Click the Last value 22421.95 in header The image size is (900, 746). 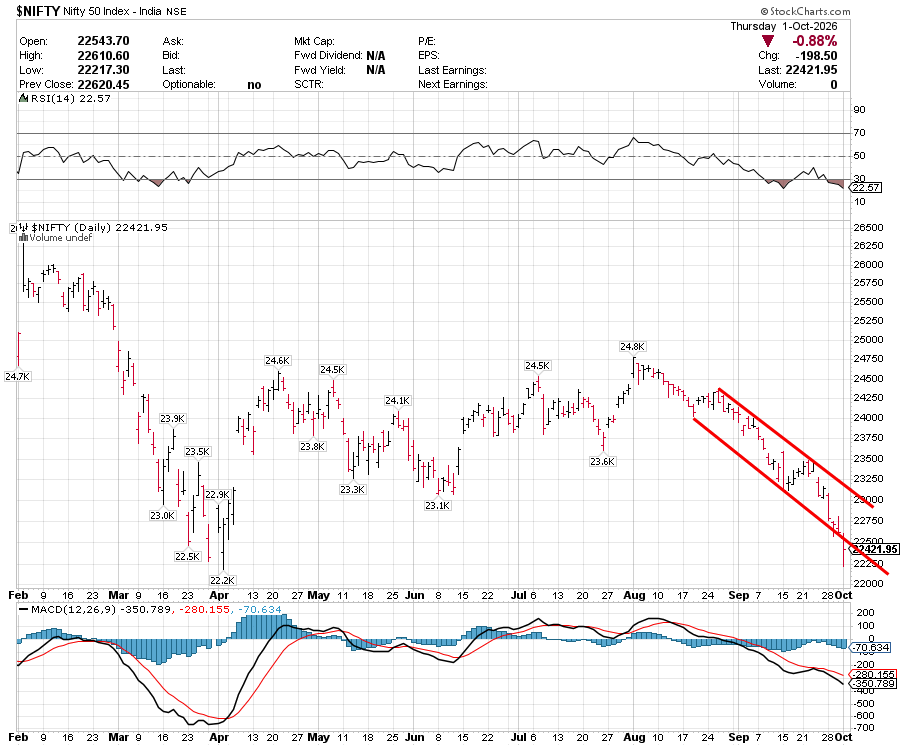(x=811, y=70)
